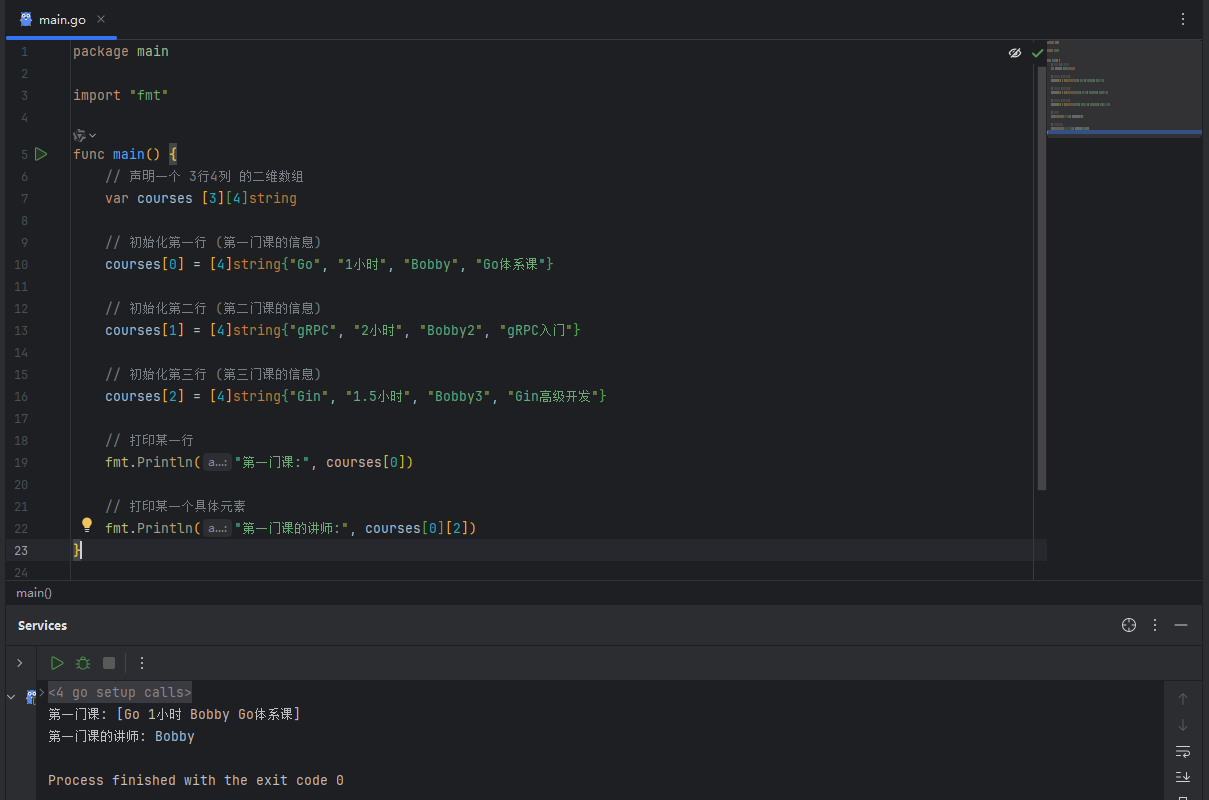Viewport: 1209px width, 800px height.
Task: Run main() using the gutter play icon
Action: [x=41, y=154]
